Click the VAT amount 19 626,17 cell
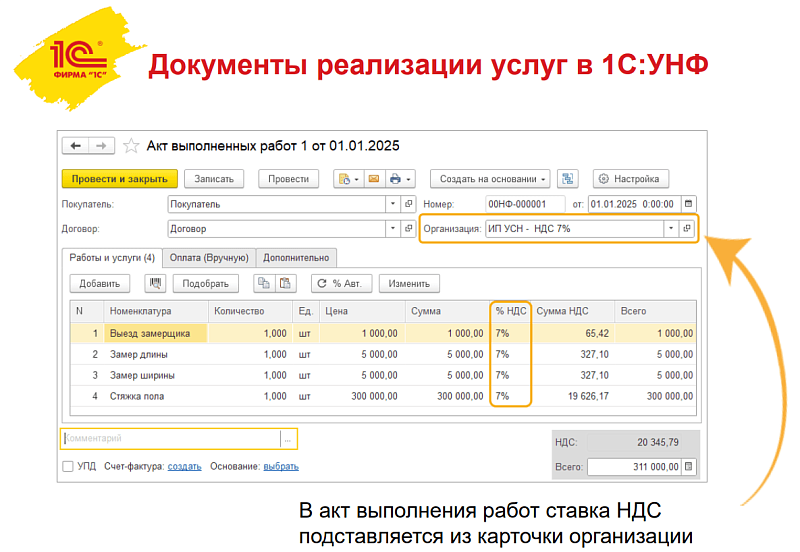This screenshot has height=552, width=800. click(x=573, y=396)
